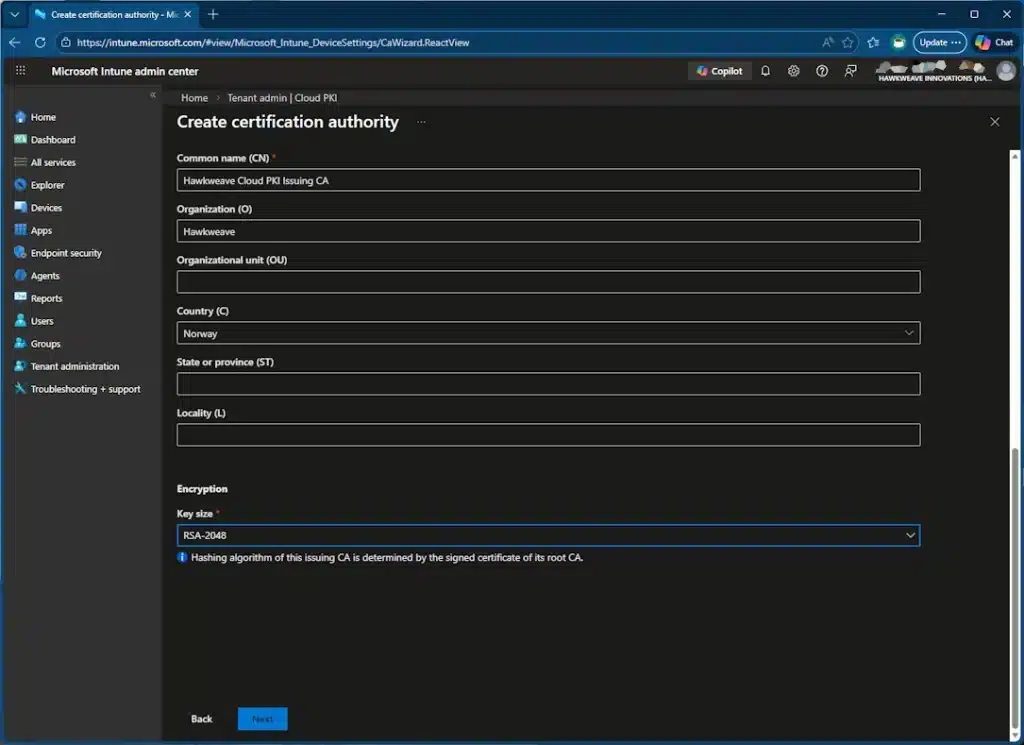Click the Endpoint security sidebar icon
This screenshot has width=1024, height=745.
coord(20,253)
